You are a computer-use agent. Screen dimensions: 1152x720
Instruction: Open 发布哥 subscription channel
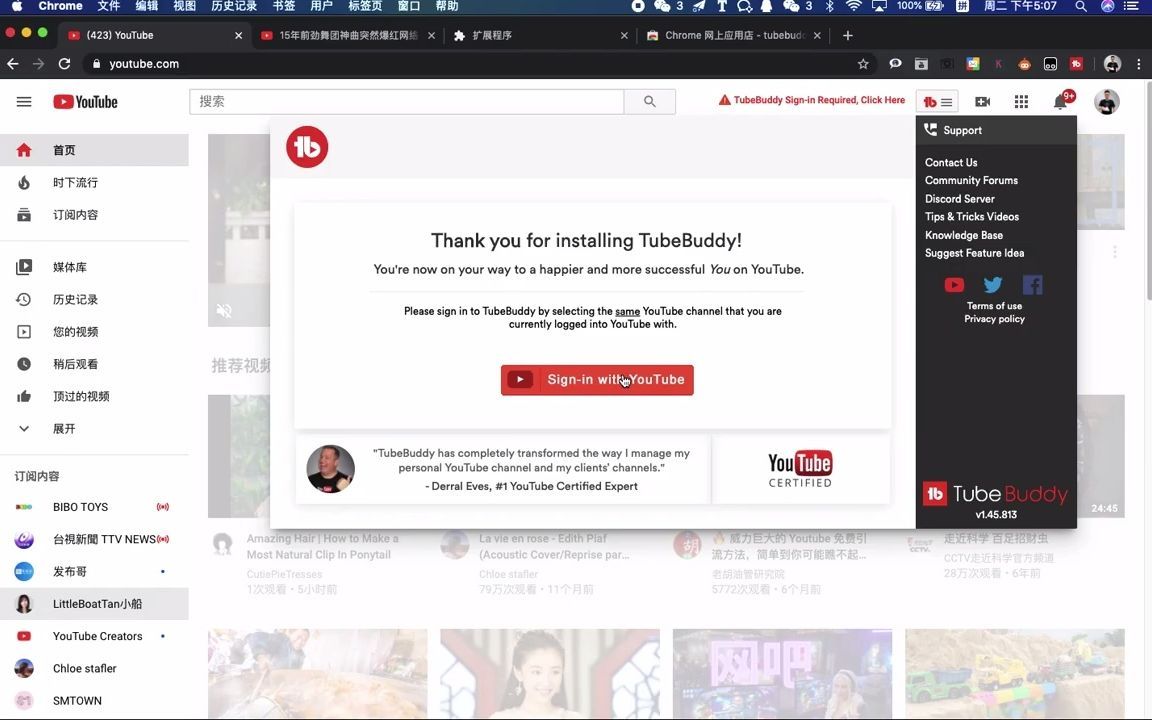click(x=94, y=572)
